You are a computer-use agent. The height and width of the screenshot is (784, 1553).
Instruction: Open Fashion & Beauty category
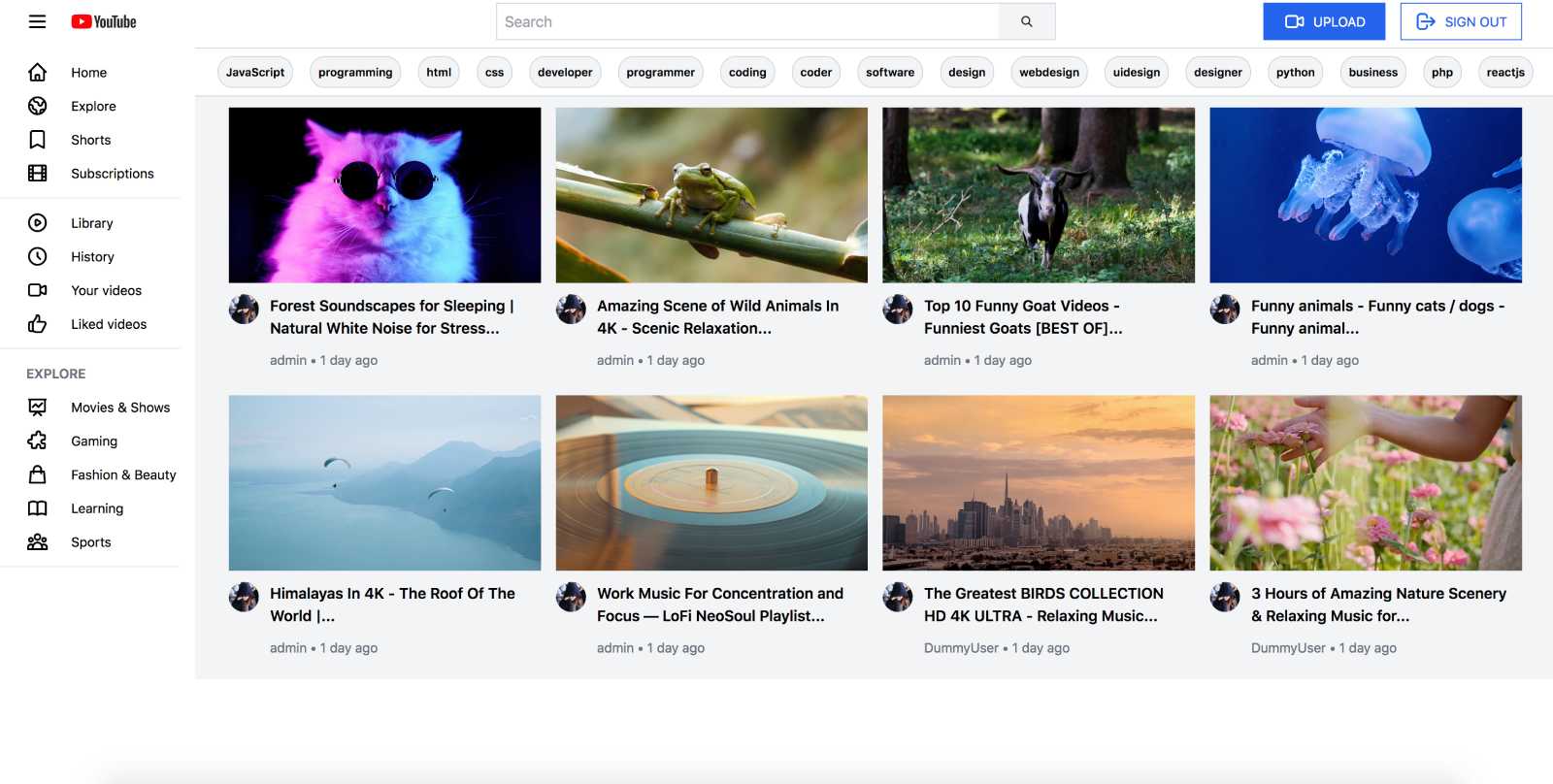pyautogui.click(x=122, y=474)
